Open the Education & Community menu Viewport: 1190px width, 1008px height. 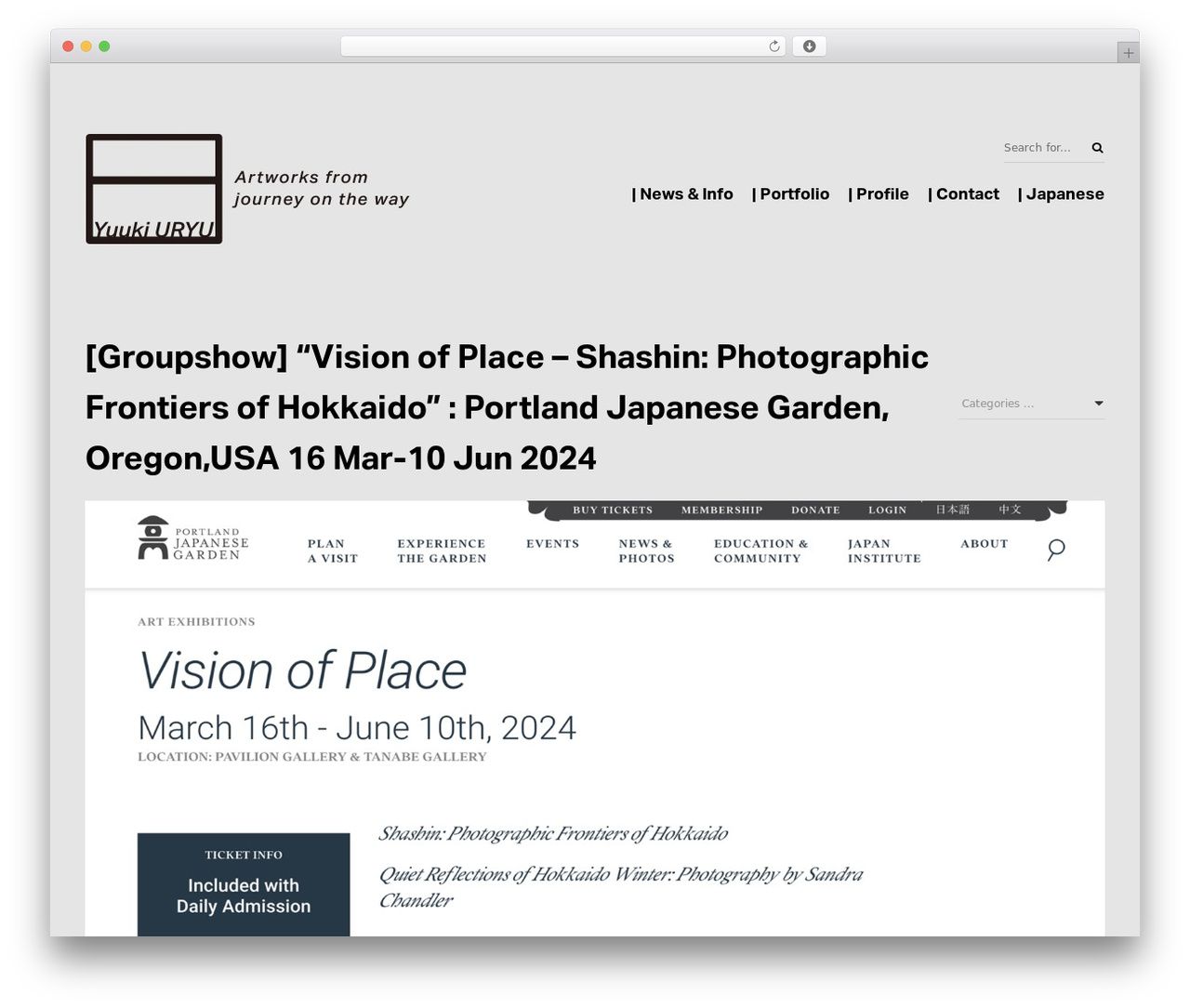(x=761, y=551)
